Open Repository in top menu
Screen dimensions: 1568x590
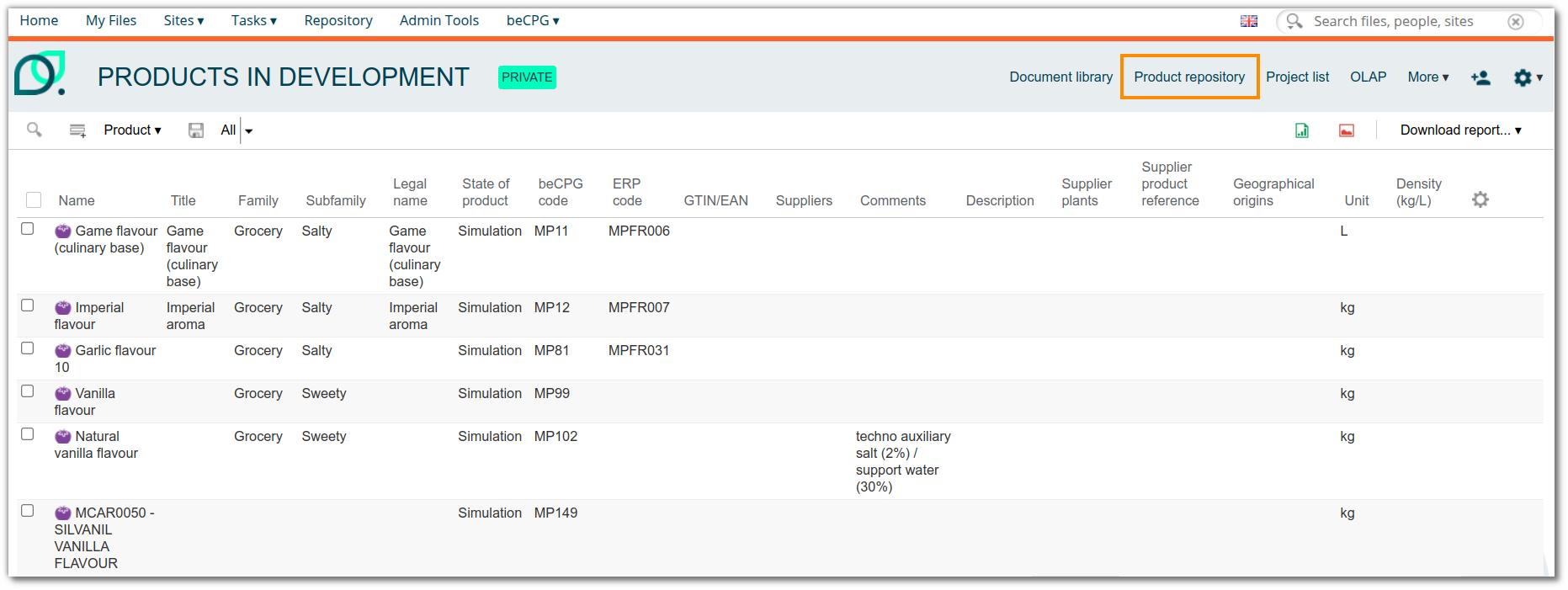(x=338, y=20)
